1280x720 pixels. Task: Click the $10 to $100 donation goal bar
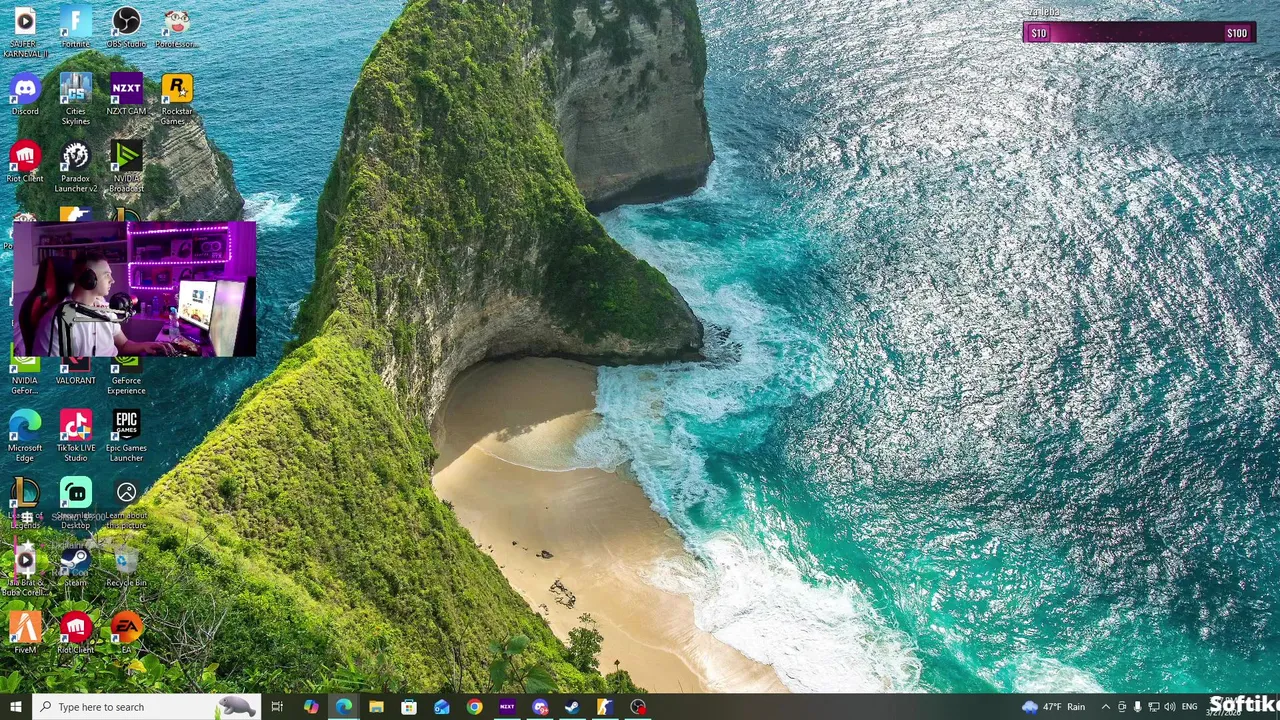[x=1138, y=33]
